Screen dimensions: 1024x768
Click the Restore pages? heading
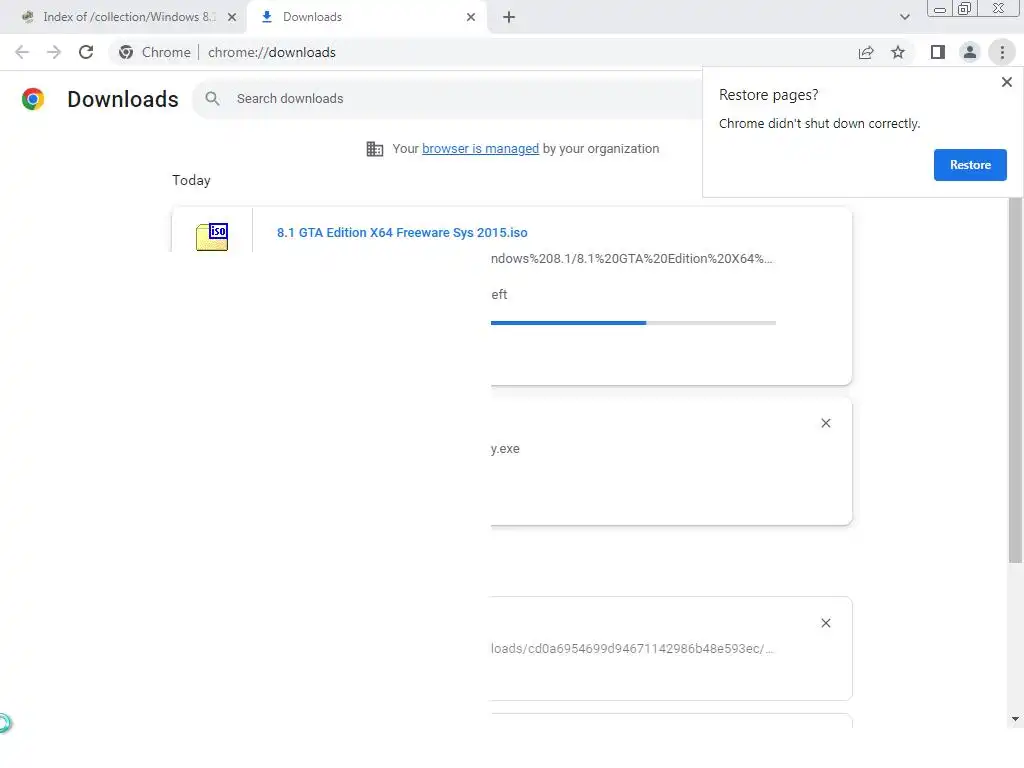pos(768,95)
